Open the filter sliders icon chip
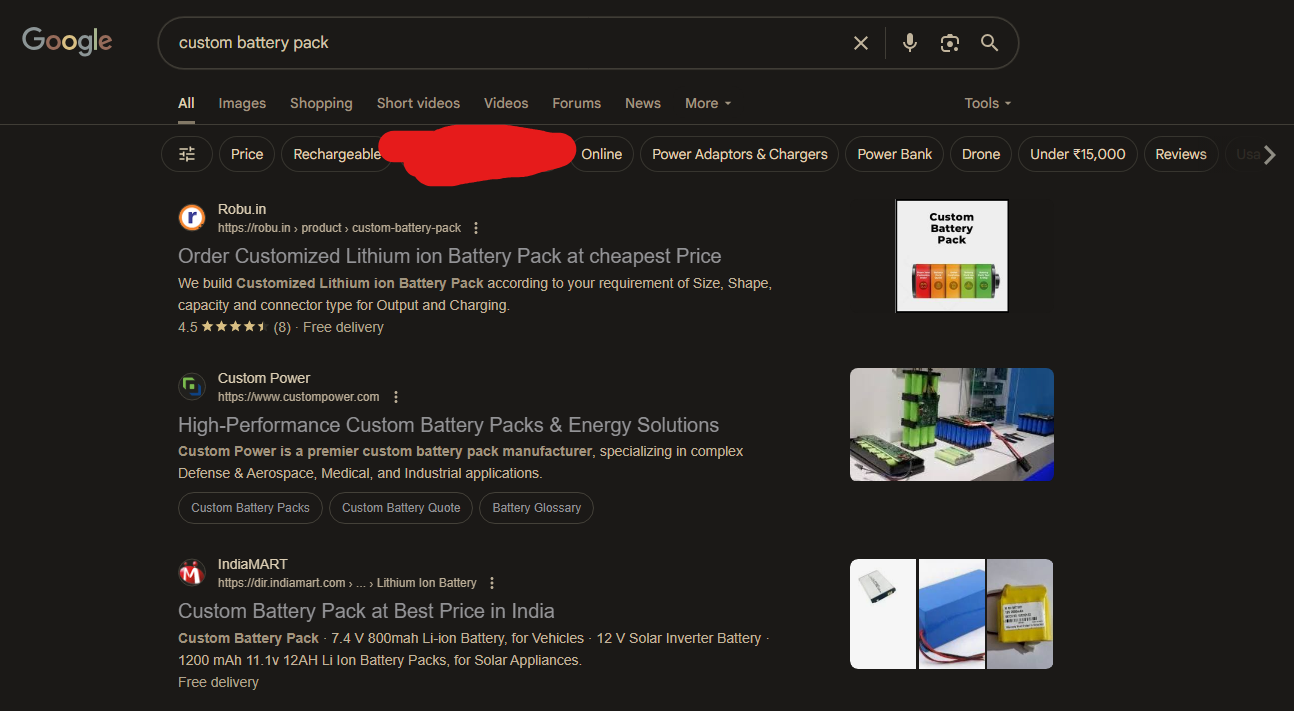 [187, 154]
